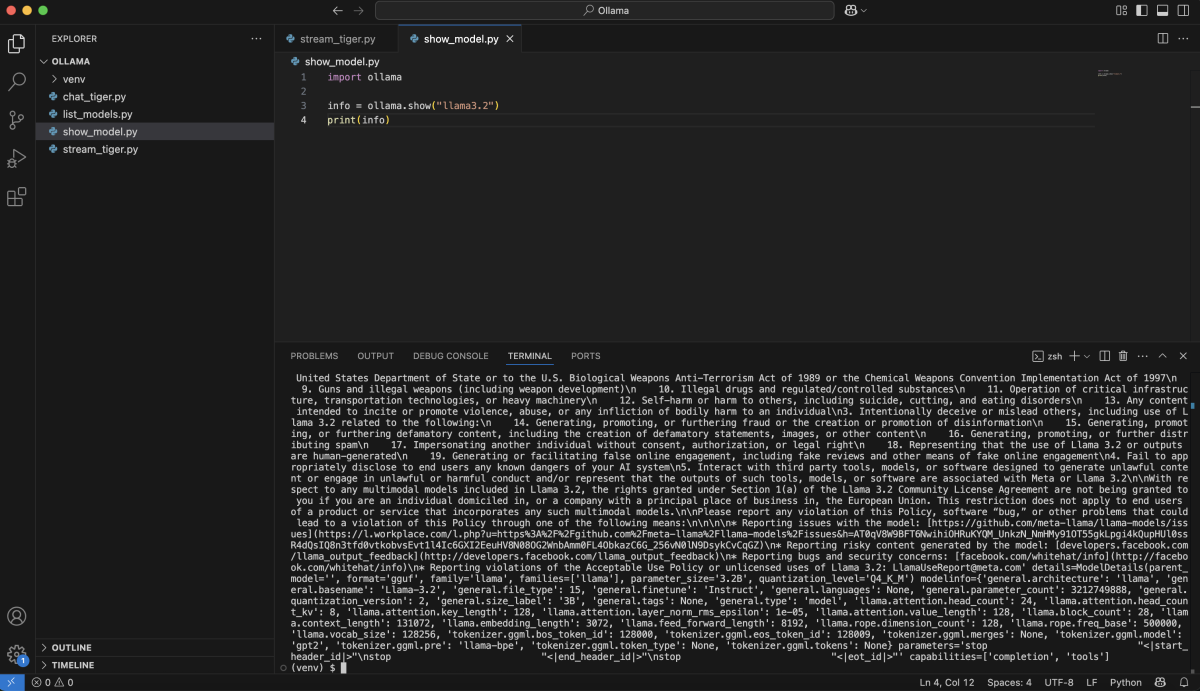Open chat_tiger.py from Explorer
1200x691 pixels.
(x=155, y=97)
